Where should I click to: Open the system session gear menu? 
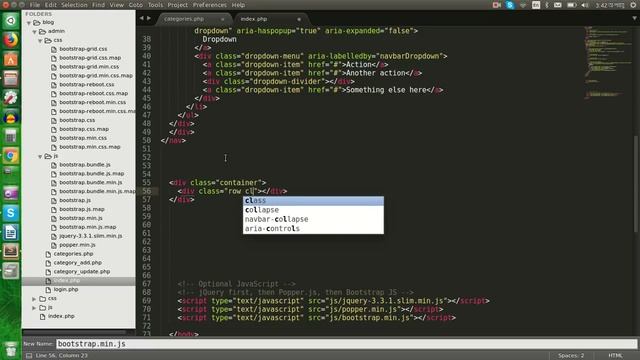click(x=634, y=5)
